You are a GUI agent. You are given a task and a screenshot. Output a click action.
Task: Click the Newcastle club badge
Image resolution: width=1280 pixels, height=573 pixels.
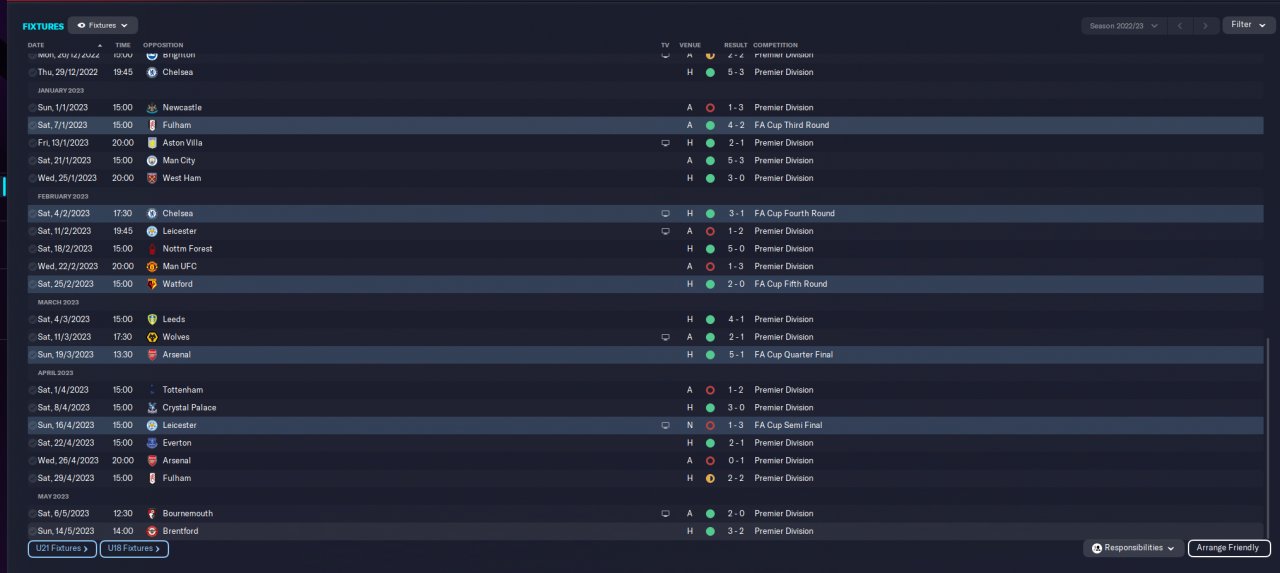coord(151,107)
